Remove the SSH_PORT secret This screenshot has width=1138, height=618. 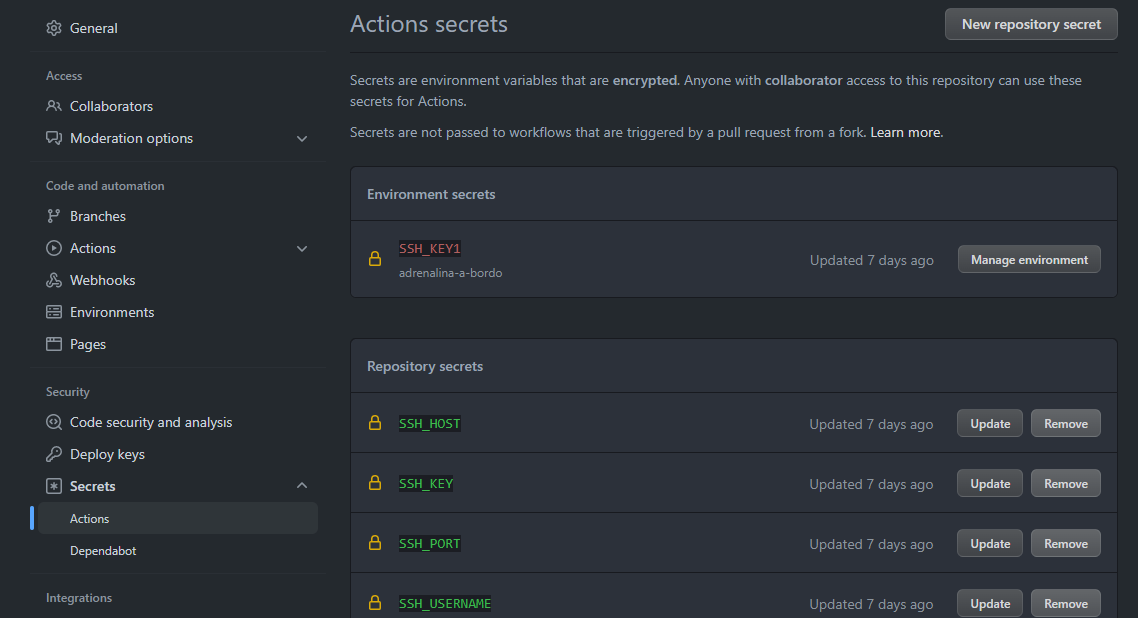(x=1065, y=544)
